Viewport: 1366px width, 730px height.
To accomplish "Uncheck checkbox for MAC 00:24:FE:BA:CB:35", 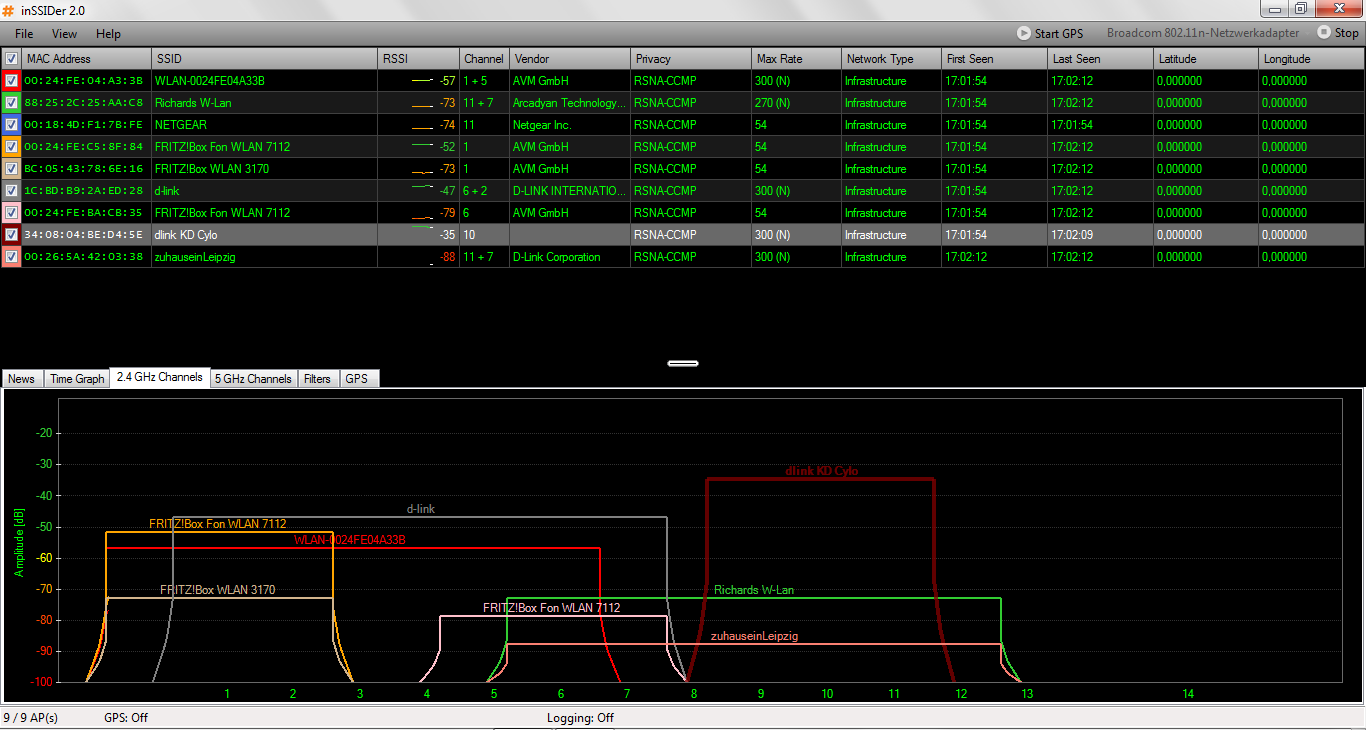I will pos(11,213).
